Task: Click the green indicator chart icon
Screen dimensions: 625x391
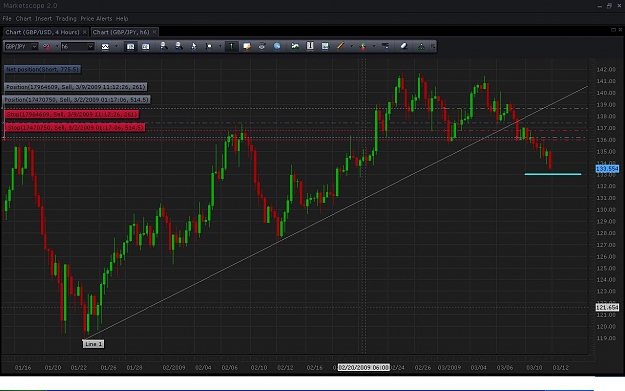Action: click(x=295, y=47)
